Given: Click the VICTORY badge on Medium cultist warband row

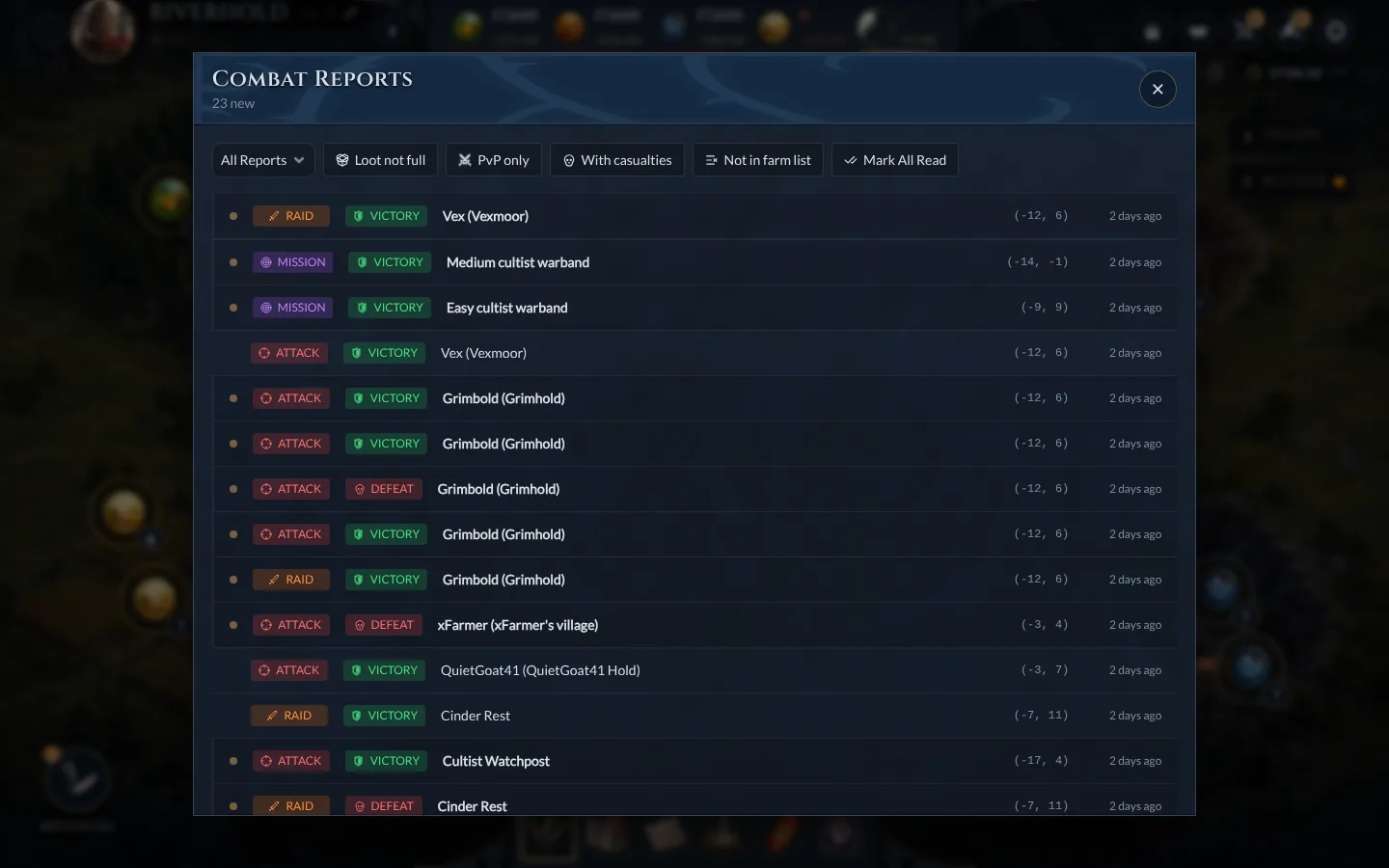Looking at the screenshot, I should (x=390, y=262).
